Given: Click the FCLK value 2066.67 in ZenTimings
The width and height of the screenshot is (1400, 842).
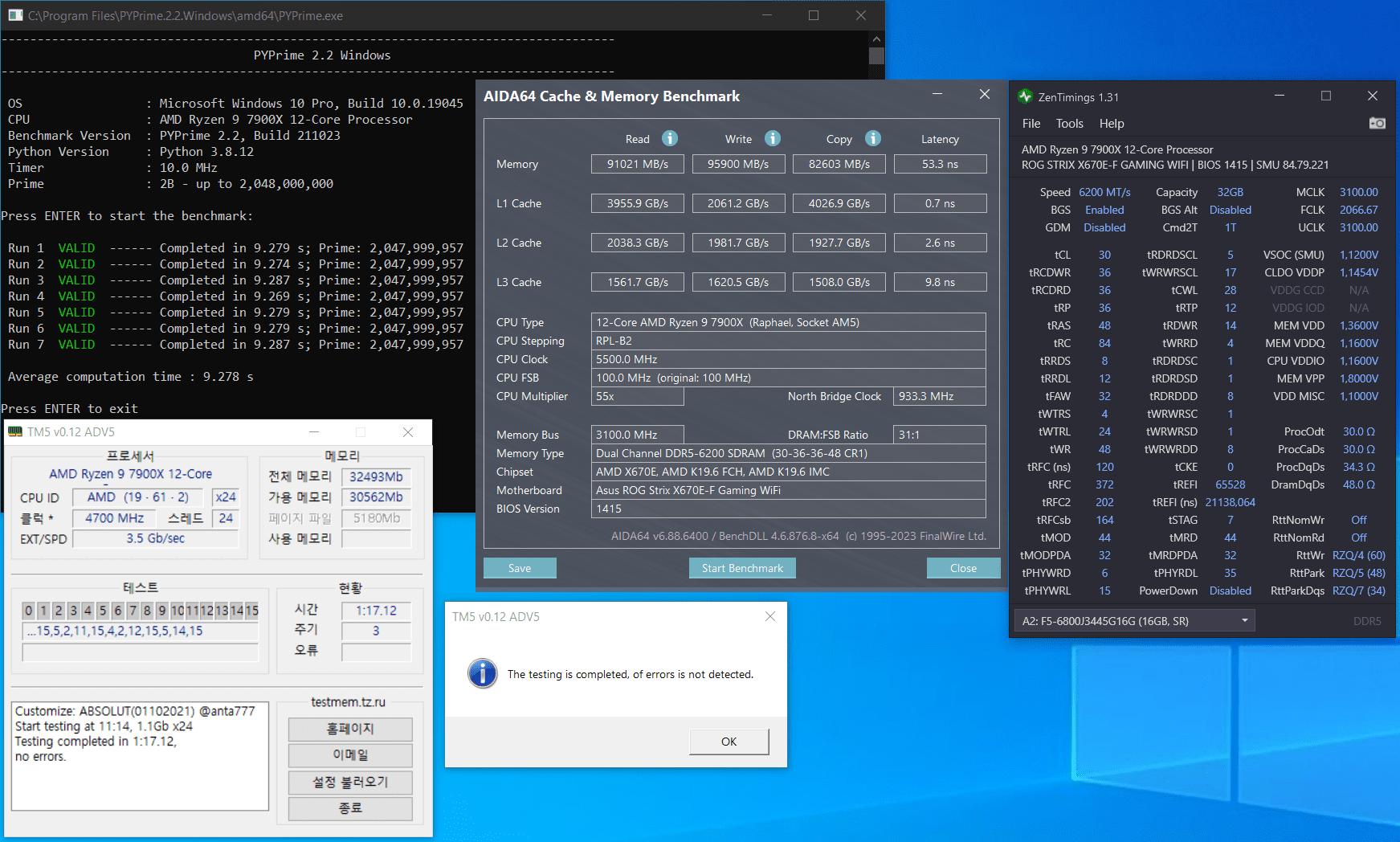Looking at the screenshot, I should tap(1358, 210).
